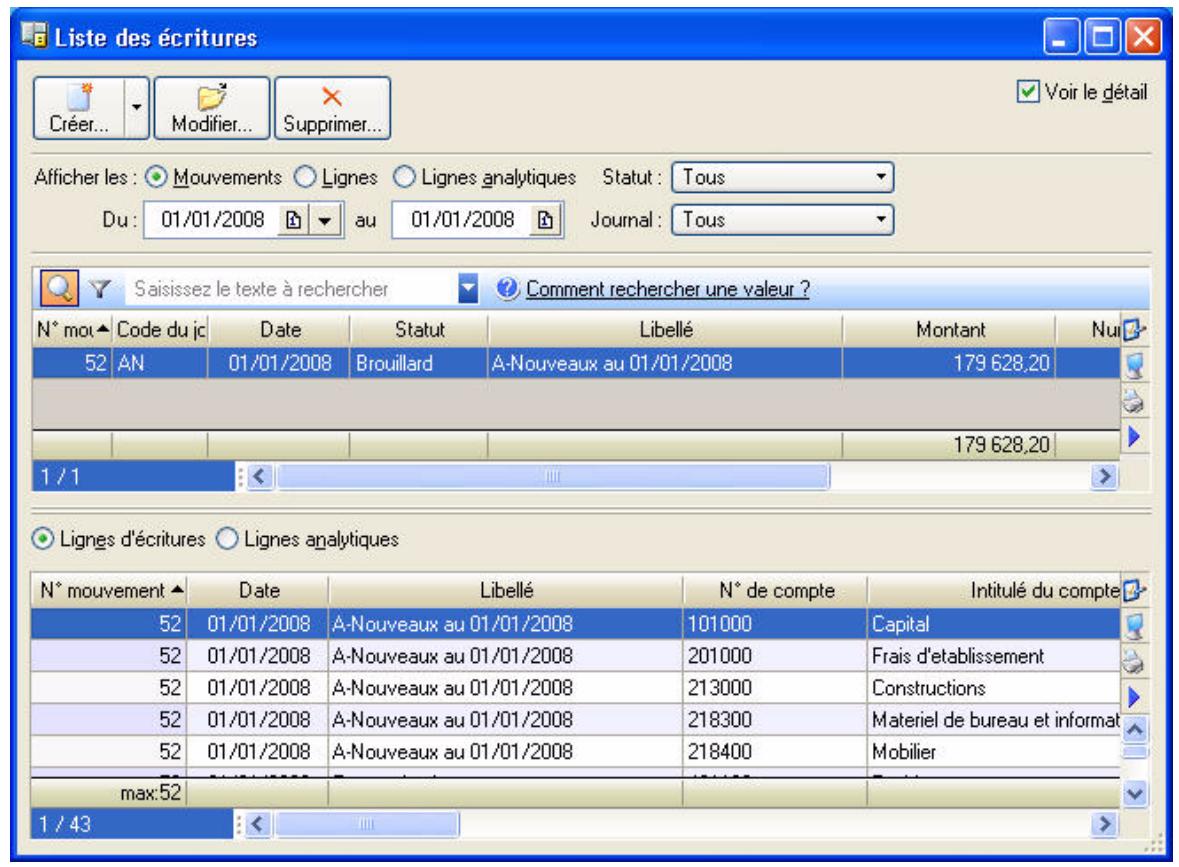The width and height of the screenshot is (1179, 867).
Task: Click the Intitulé du compte column header
Action: [994, 590]
